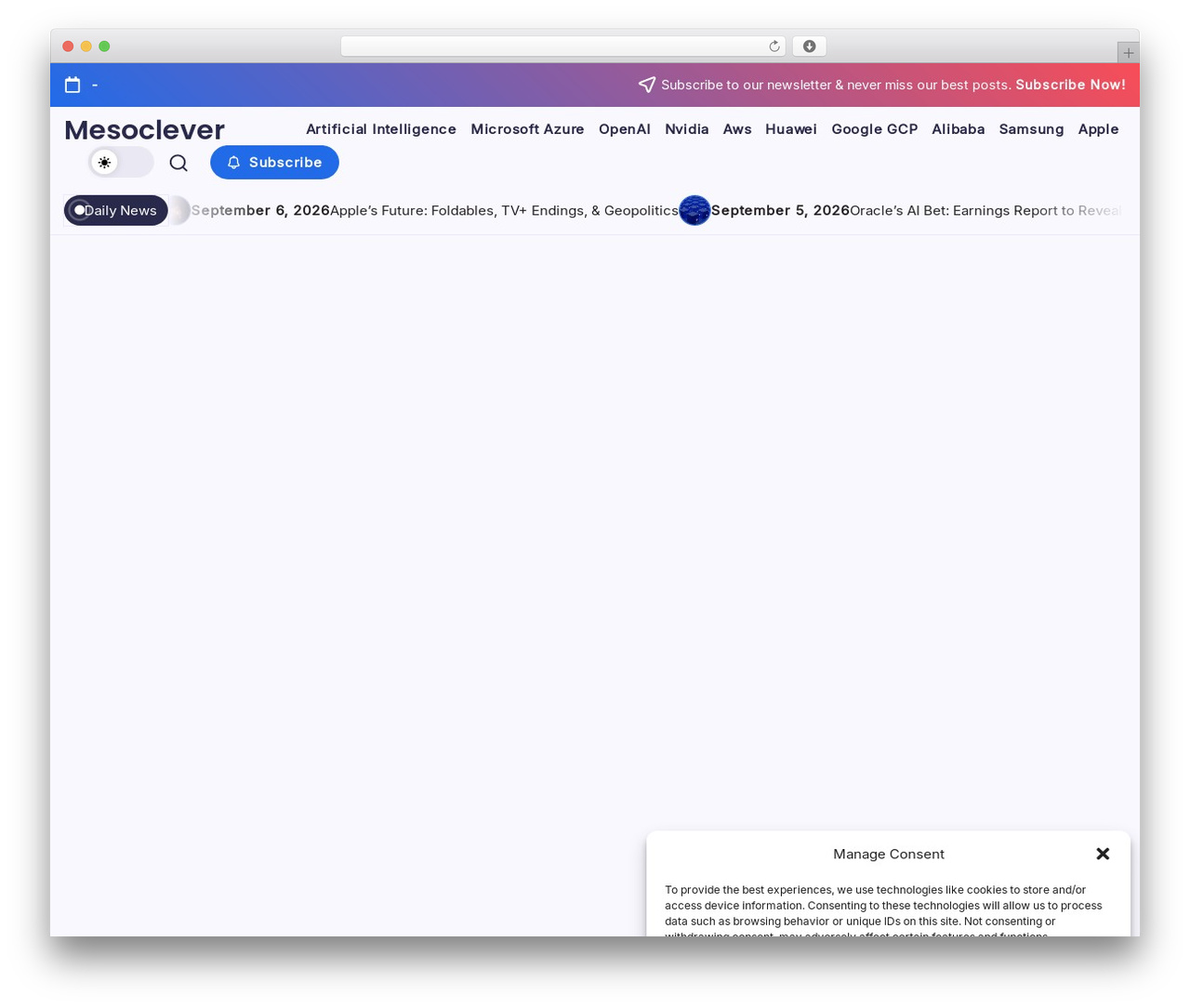The width and height of the screenshot is (1190, 1008).
Task: Click the paper plane newsletter icon
Action: tap(647, 85)
